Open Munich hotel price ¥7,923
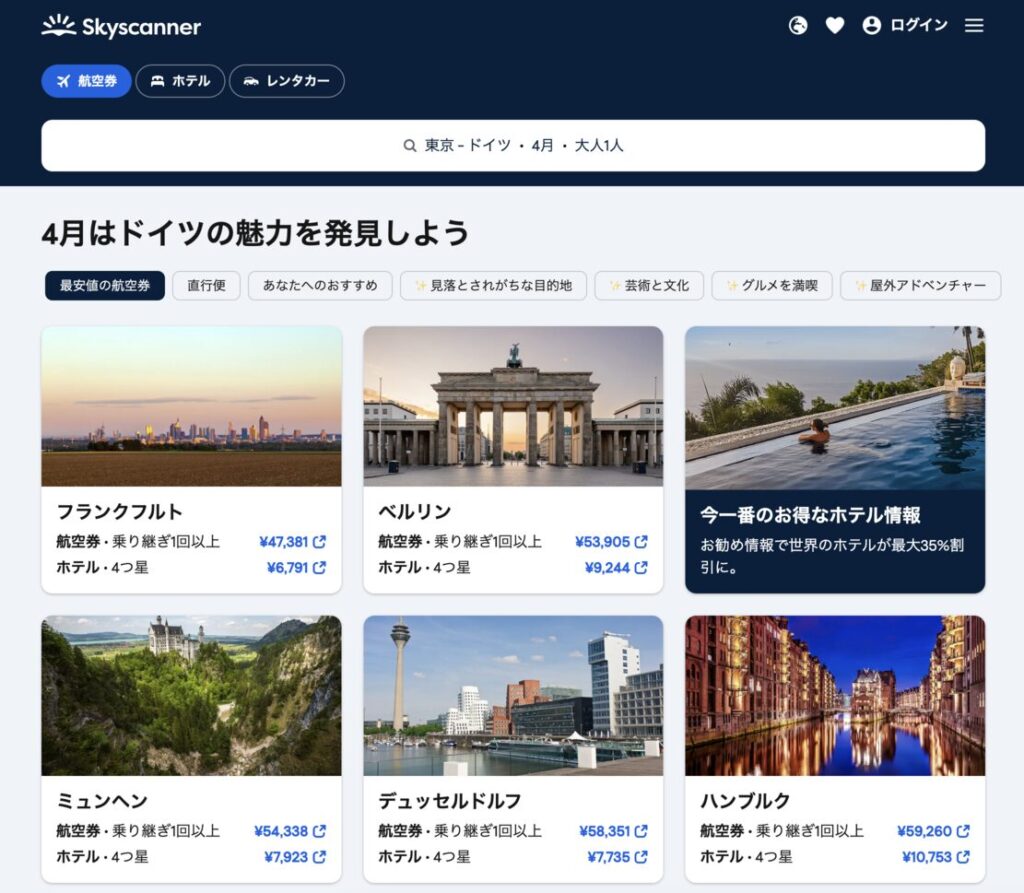Image resolution: width=1024 pixels, height=893 pixels. (286, 857)
